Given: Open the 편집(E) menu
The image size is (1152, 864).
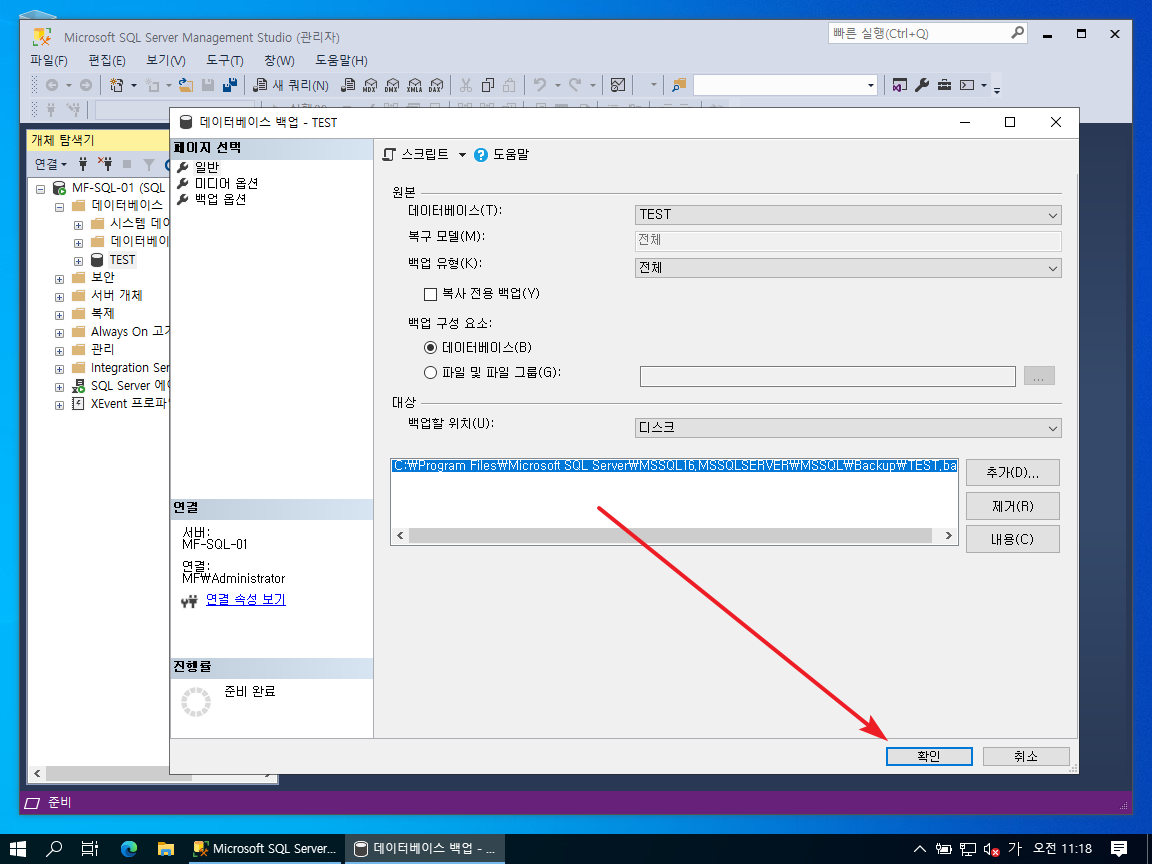Looking at the screenshot, I should coord(107,60).
